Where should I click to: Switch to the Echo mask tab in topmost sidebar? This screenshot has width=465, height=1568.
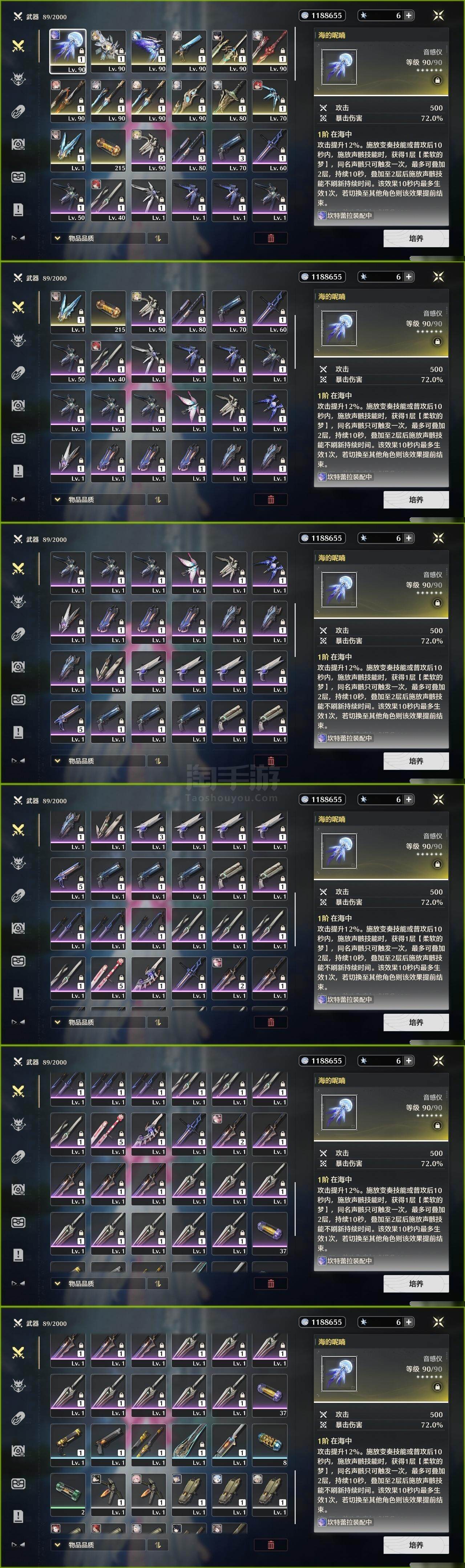pos(18,78)
